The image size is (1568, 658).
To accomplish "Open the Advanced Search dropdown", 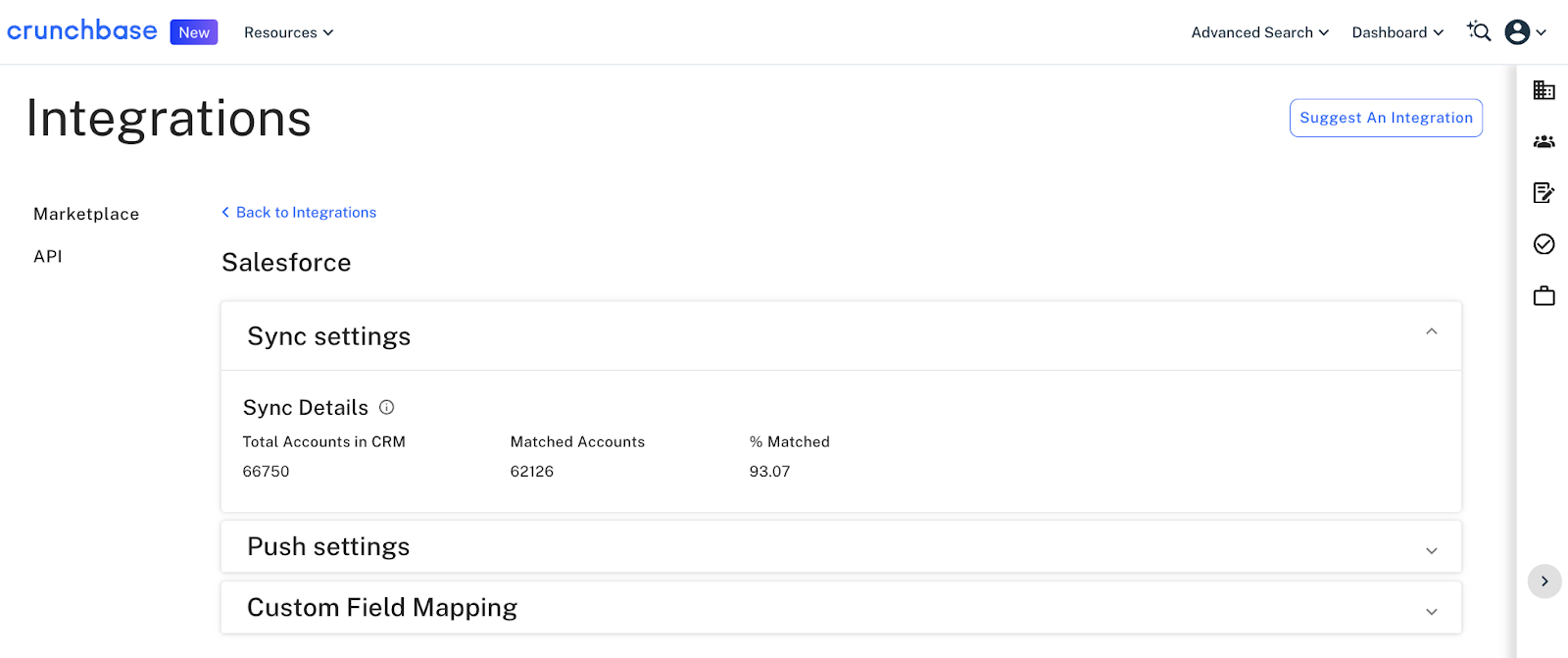I will tap(1259, 32).
